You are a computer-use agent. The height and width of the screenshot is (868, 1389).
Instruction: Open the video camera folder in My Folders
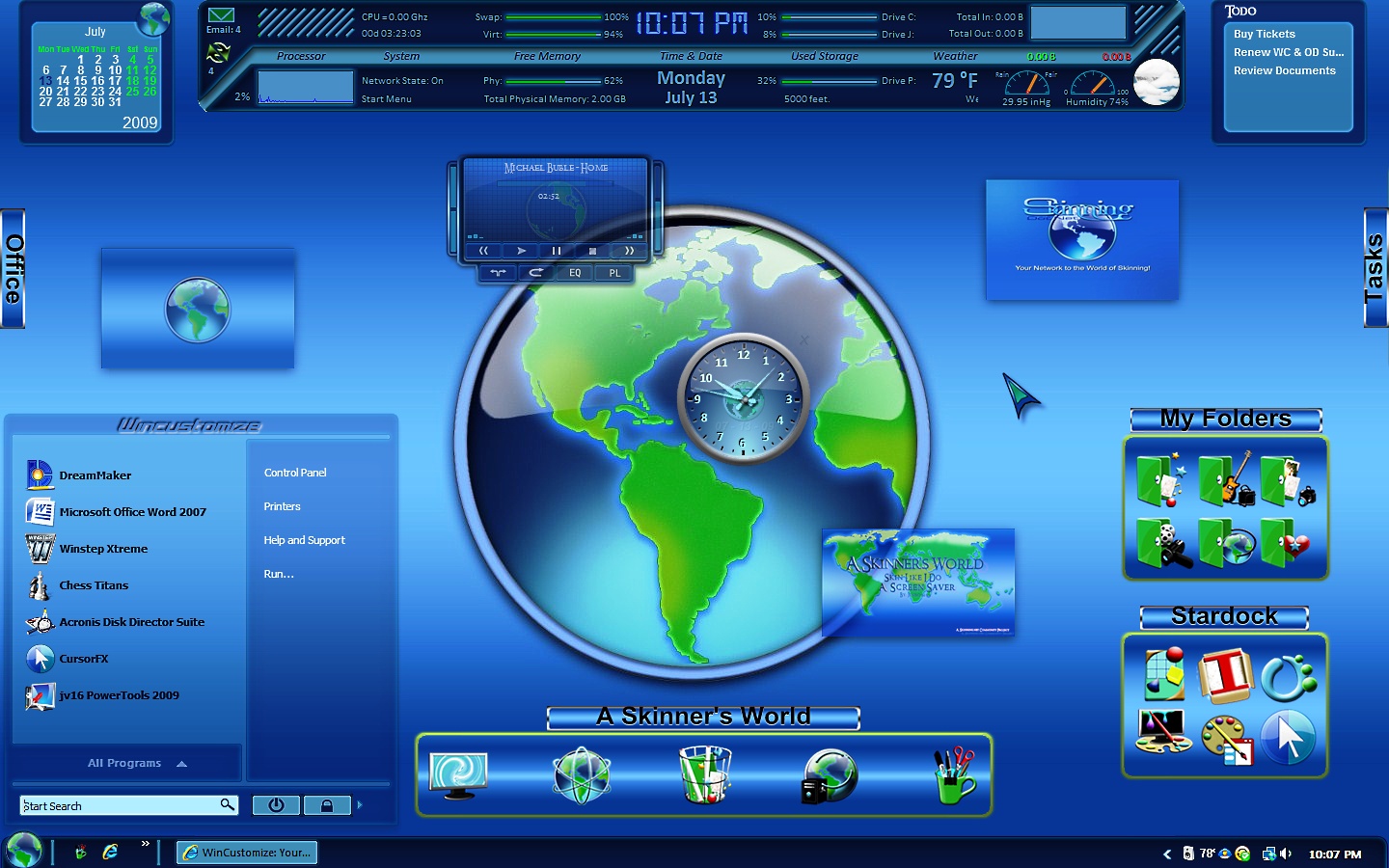[1164, 542]
